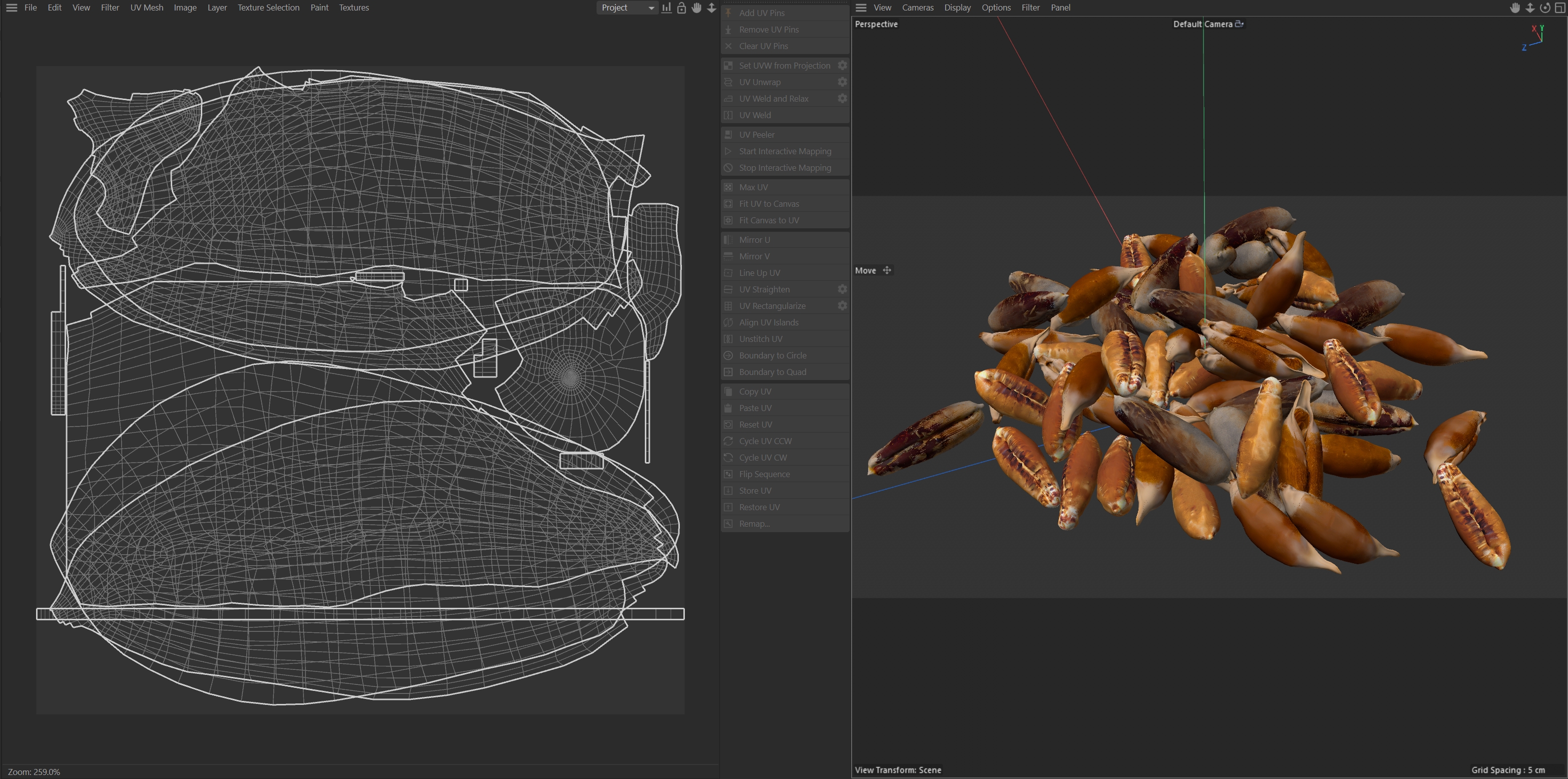Open Set UVW from Projection gear
Image resolution: width=1568 pixels, height=779 pixels.
coord(843,66)
